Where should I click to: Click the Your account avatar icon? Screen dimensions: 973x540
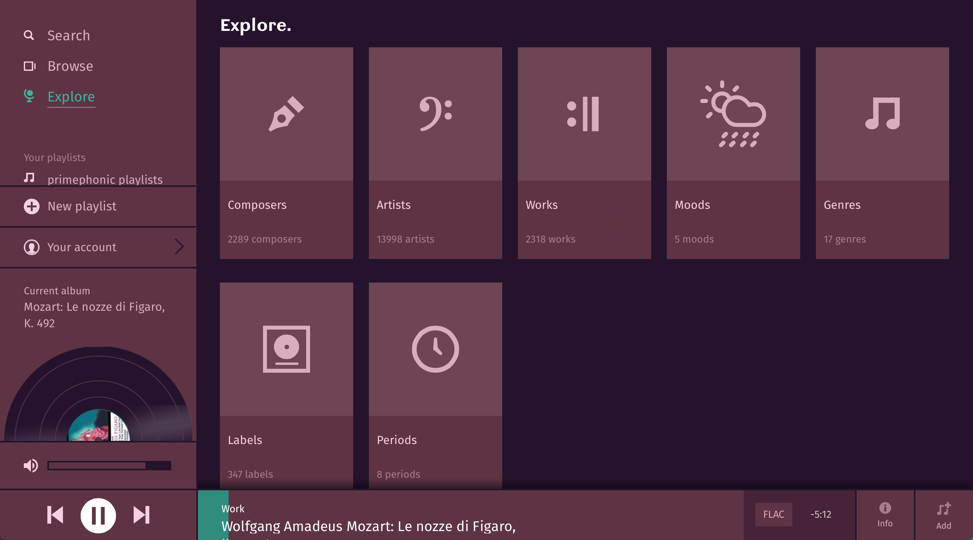click(x=31, y=247)
